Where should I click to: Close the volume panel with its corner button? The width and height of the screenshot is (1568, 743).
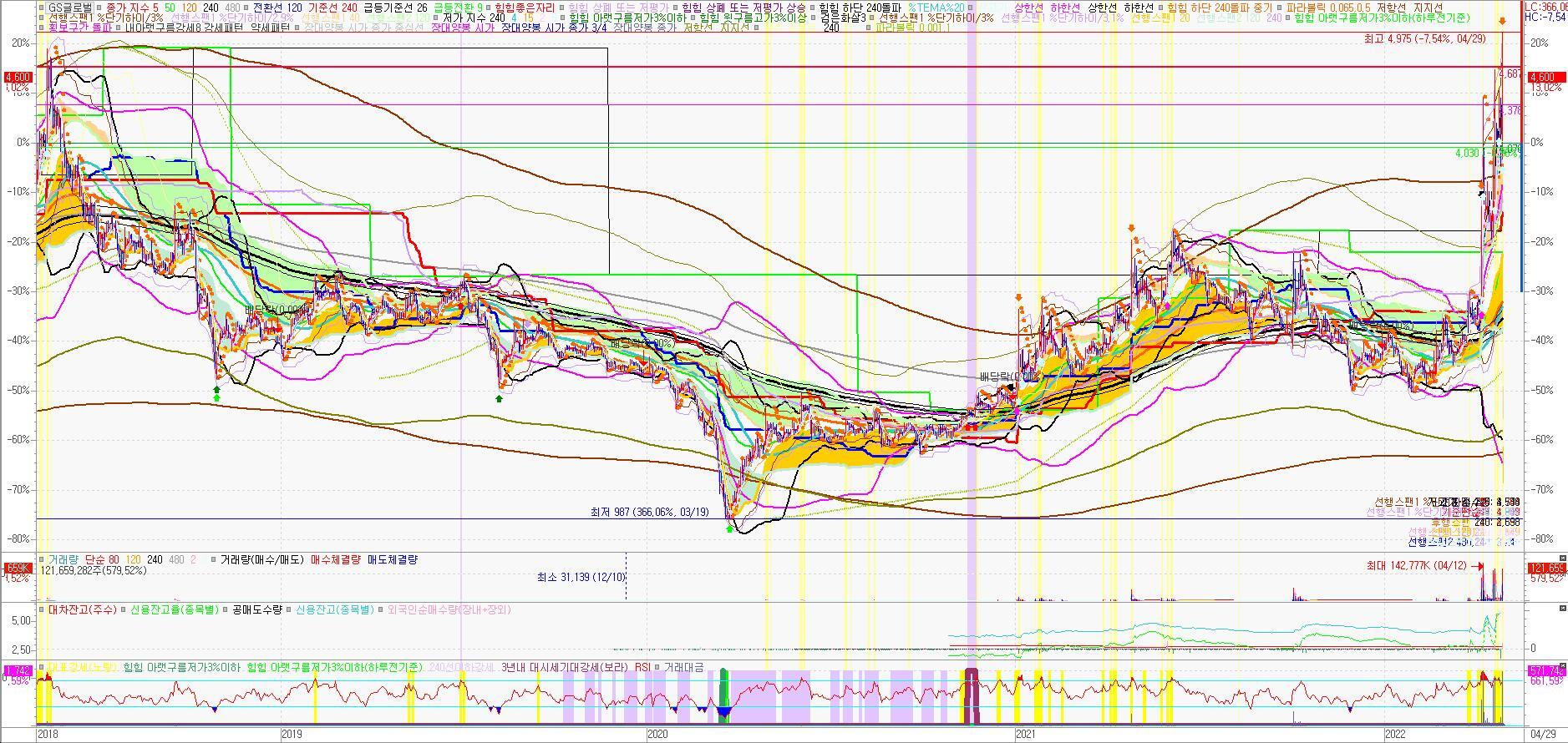point(1562,558)
